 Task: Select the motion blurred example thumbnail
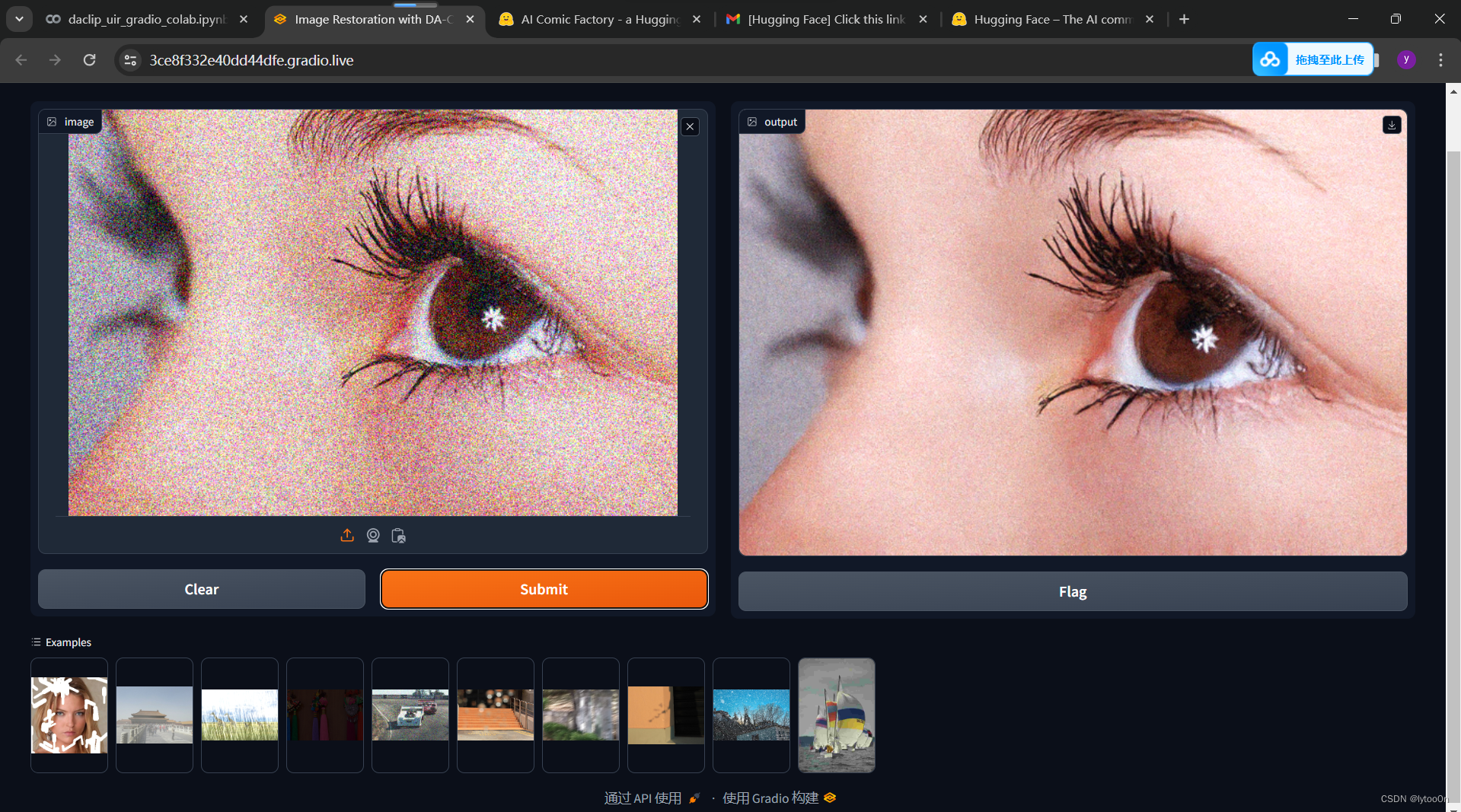tap(581, 715)
